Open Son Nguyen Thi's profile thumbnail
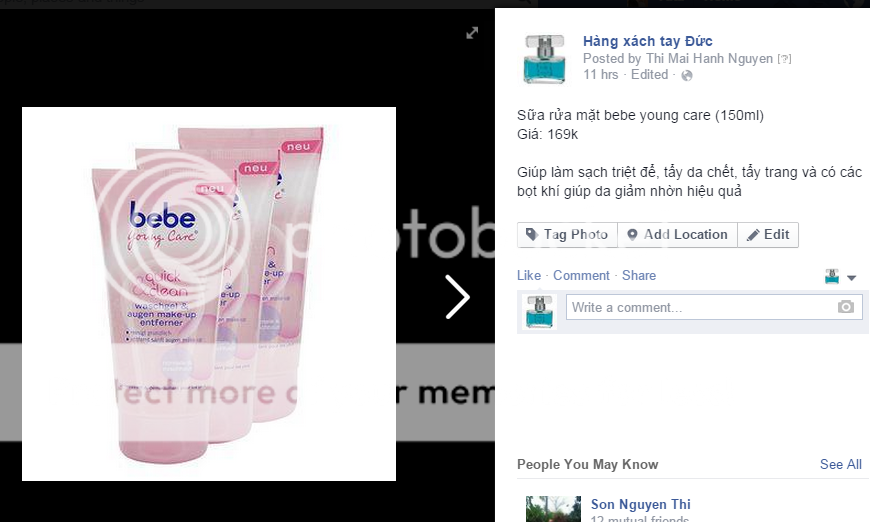This screenshot has height=522, width=870. 553,508
